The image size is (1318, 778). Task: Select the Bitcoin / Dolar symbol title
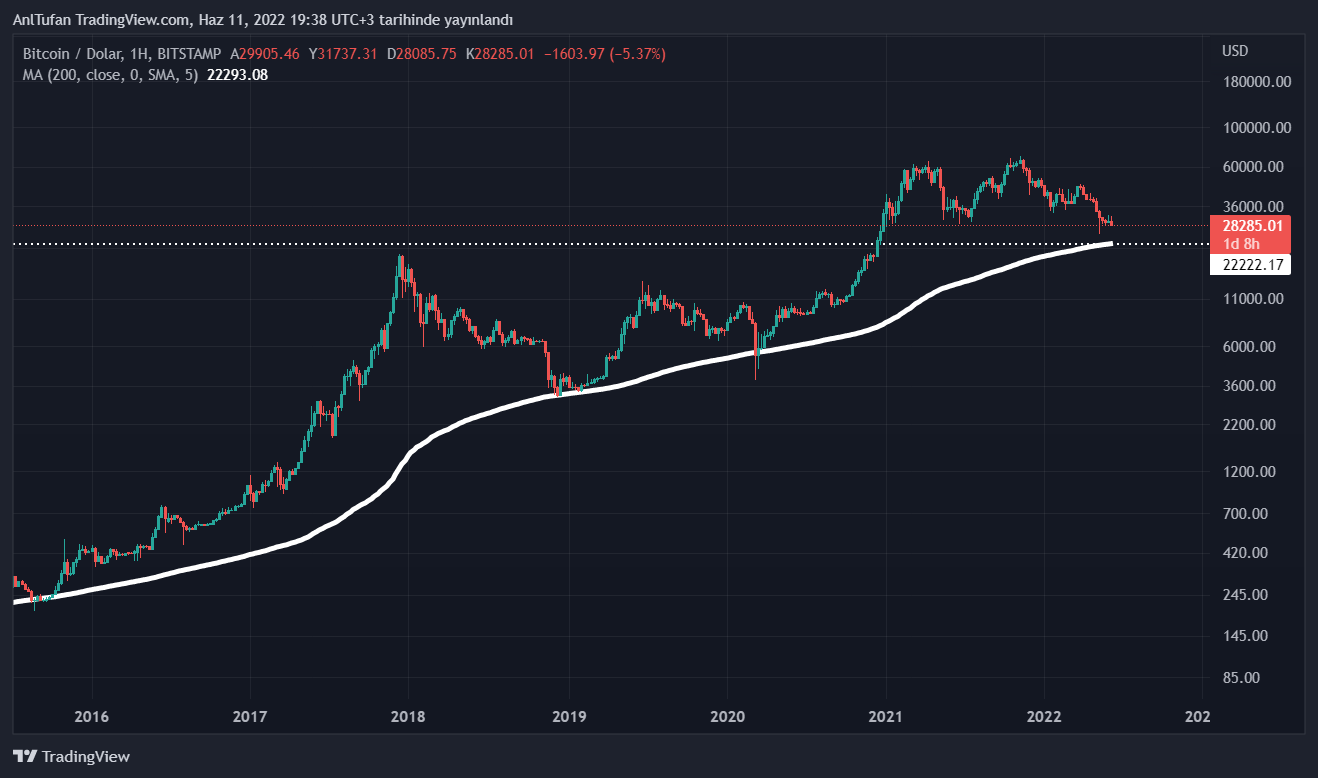point(73,54)
